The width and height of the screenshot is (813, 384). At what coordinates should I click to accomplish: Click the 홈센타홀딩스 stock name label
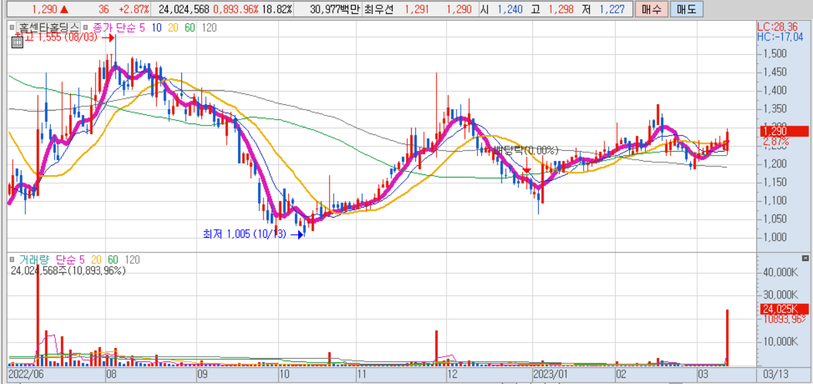[x=48, y=28]
